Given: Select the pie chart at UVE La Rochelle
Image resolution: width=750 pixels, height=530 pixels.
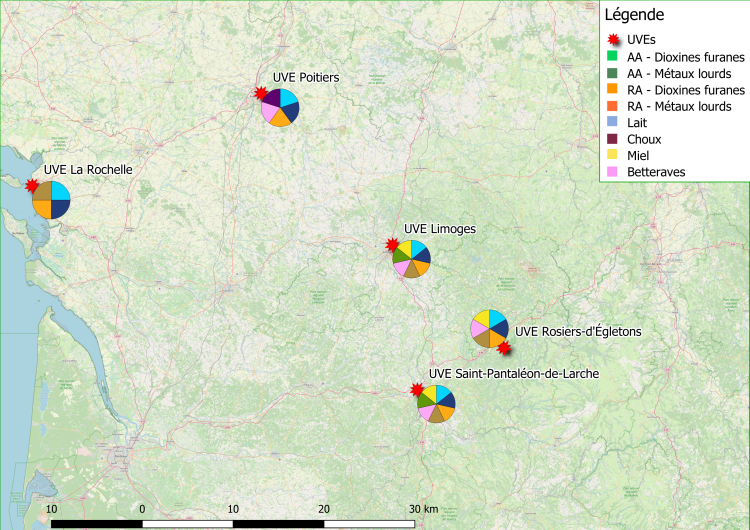Looking at the screenshot, I should coord(50,199).
